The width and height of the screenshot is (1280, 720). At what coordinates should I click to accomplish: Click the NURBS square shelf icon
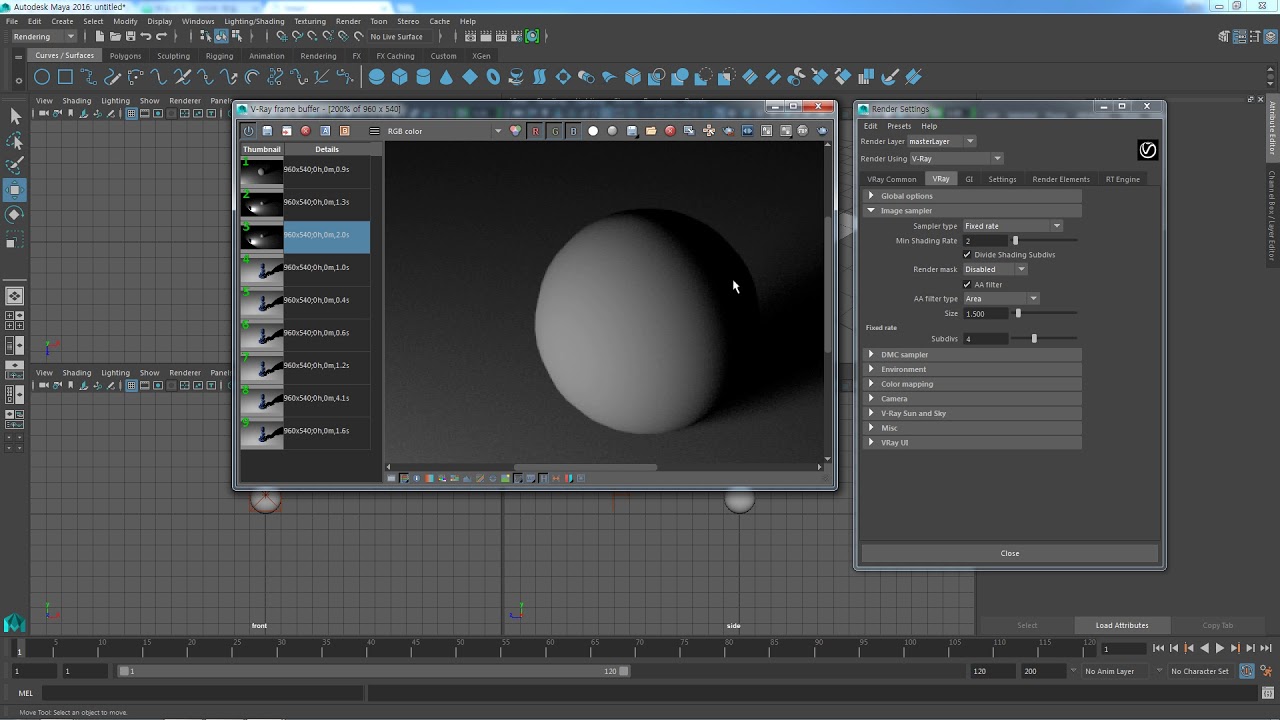tap(65, 77)
